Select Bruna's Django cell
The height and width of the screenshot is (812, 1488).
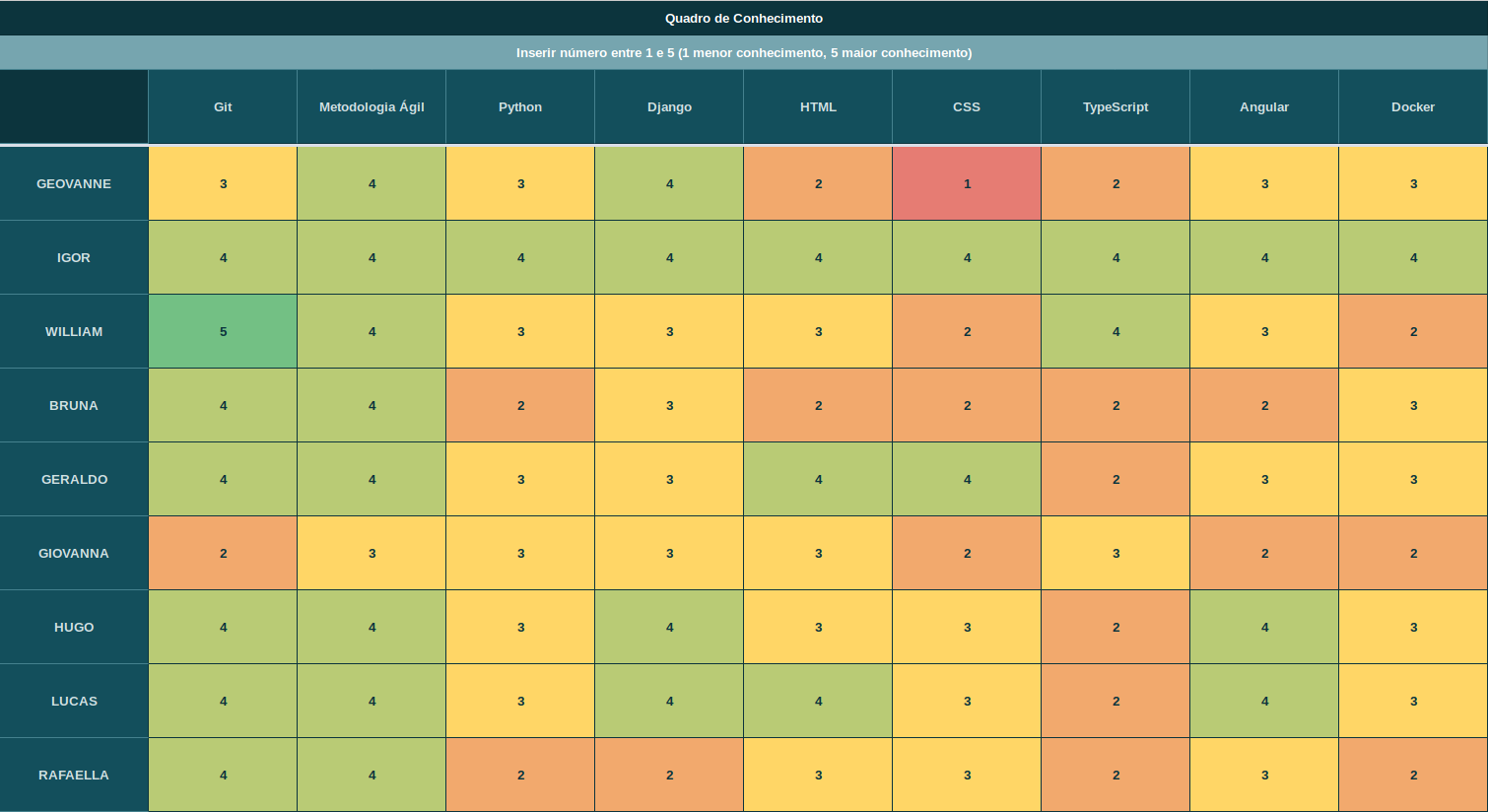[669, 405]
